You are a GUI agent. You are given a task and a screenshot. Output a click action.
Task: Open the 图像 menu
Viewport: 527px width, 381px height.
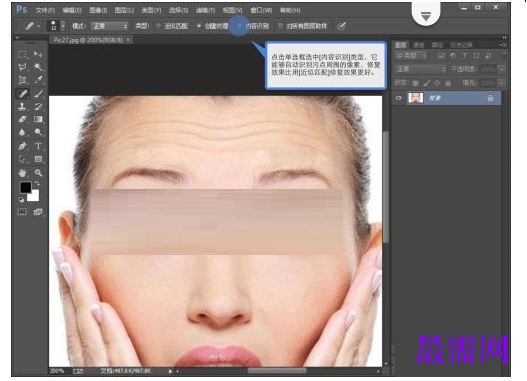click(x=98, y=10)
